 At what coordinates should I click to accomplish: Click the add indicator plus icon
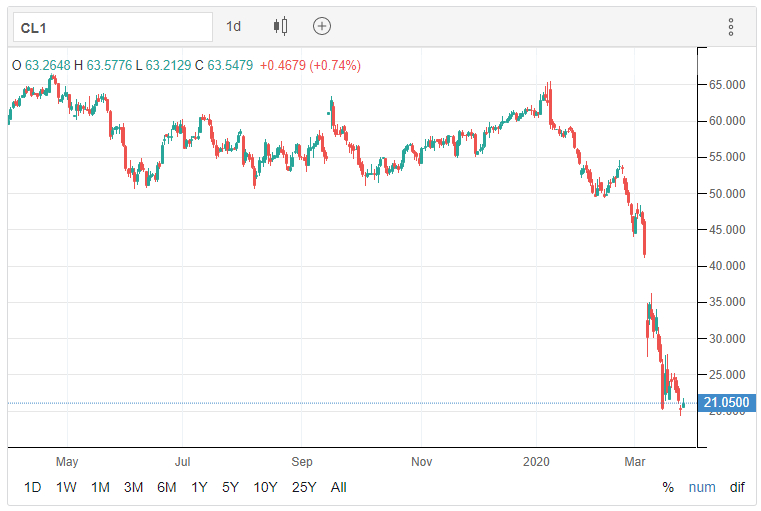(x=322, y=27)
